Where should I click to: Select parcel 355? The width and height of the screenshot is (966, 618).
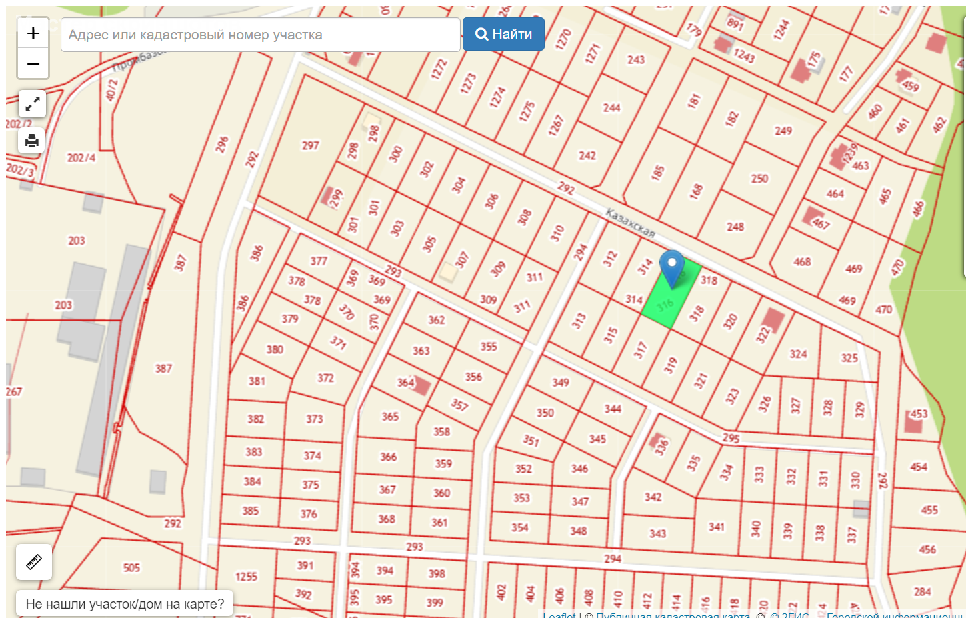coord(489,346)
